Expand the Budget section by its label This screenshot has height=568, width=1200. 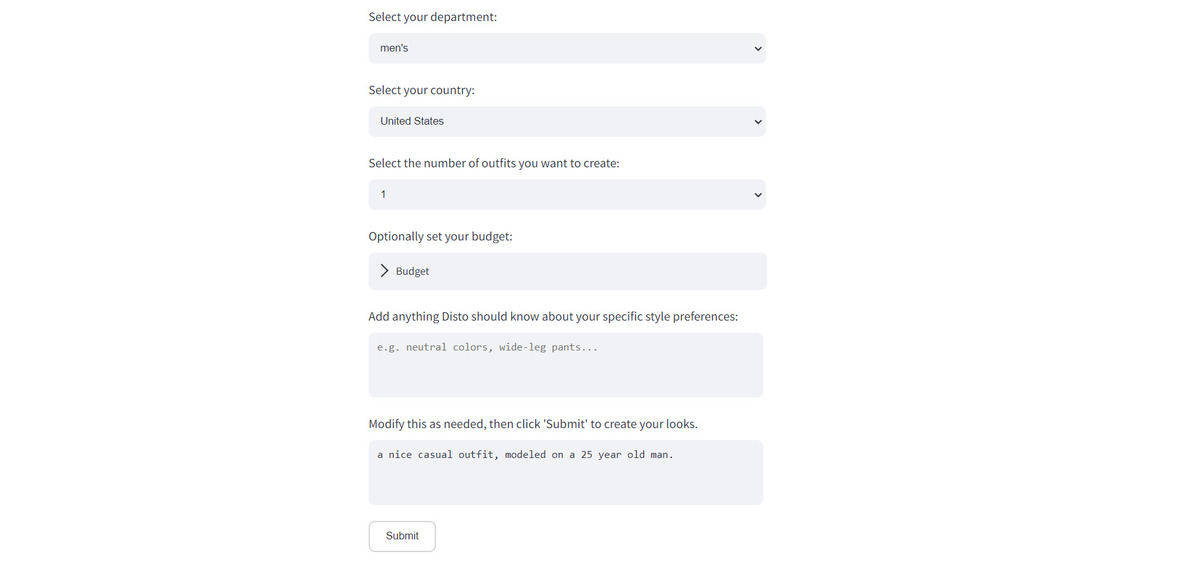coord(412,271)
